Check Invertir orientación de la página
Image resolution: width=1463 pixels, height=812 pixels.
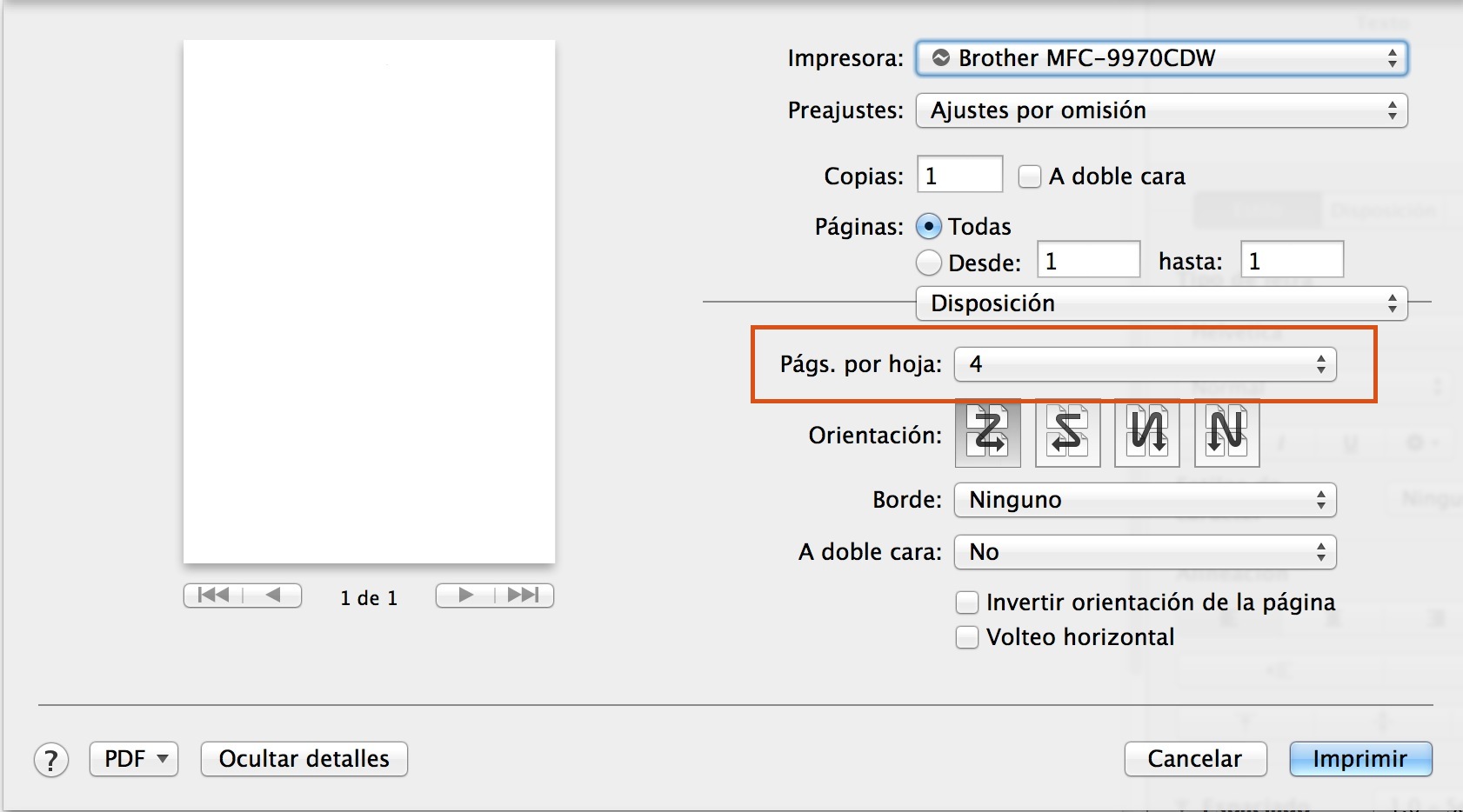click(x=967, y=602)
